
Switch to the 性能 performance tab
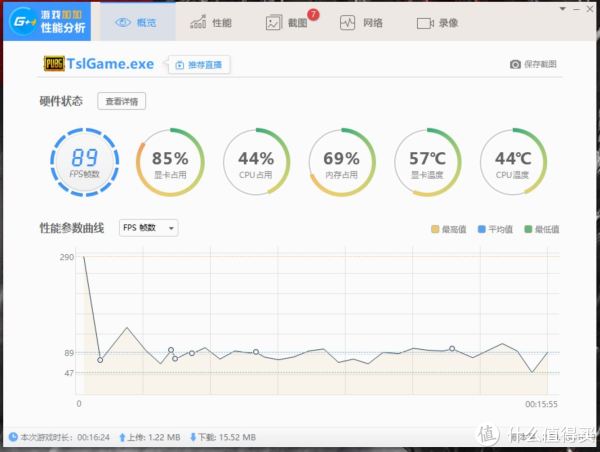click(x=211, y=23)
